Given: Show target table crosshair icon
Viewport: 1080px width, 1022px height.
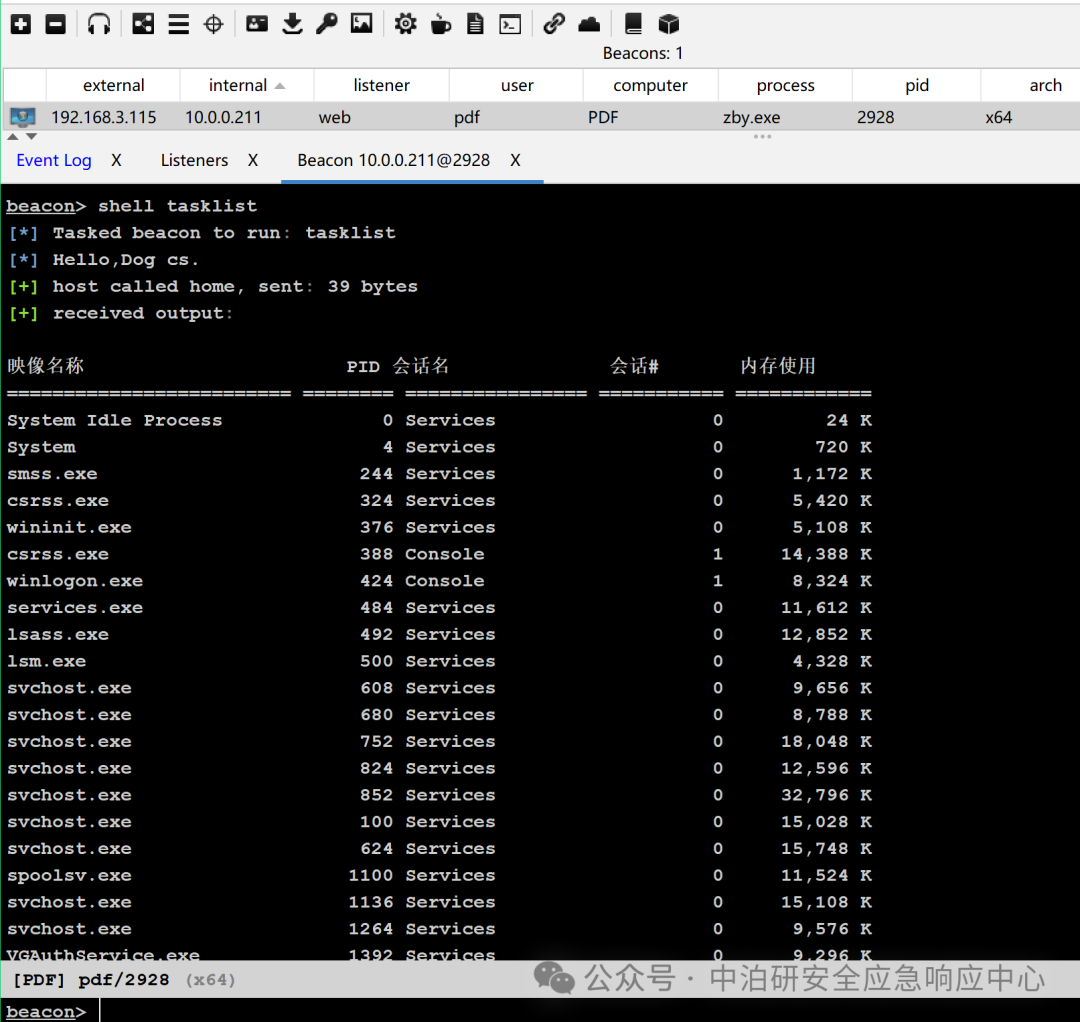Looking at the screenshot, I should 214,25.
